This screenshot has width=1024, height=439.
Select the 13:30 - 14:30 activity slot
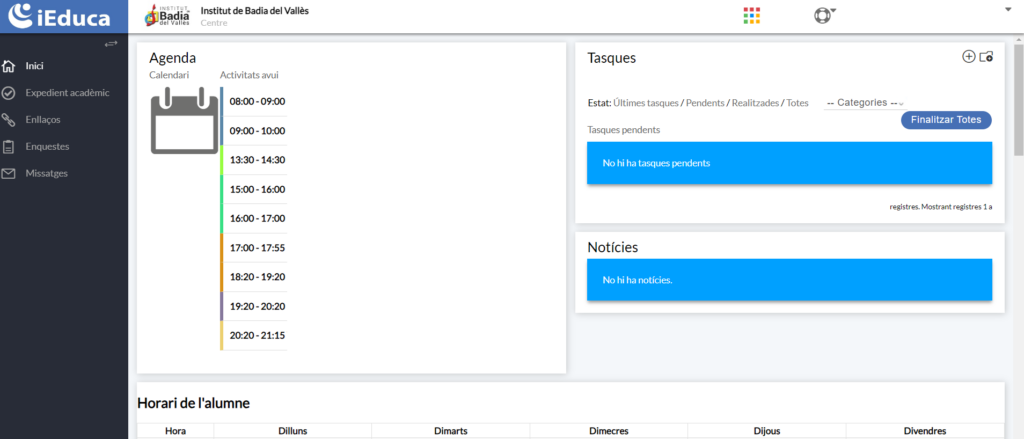tap(257, 160)
